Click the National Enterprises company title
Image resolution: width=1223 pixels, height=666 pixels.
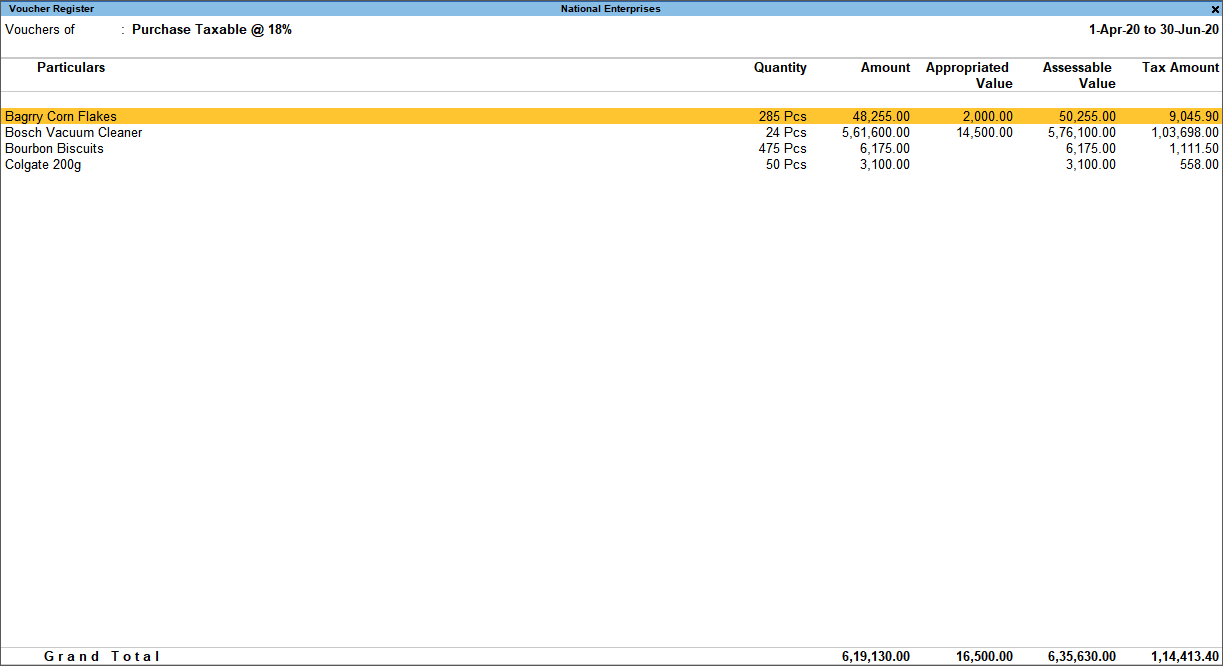pos(611,9)
